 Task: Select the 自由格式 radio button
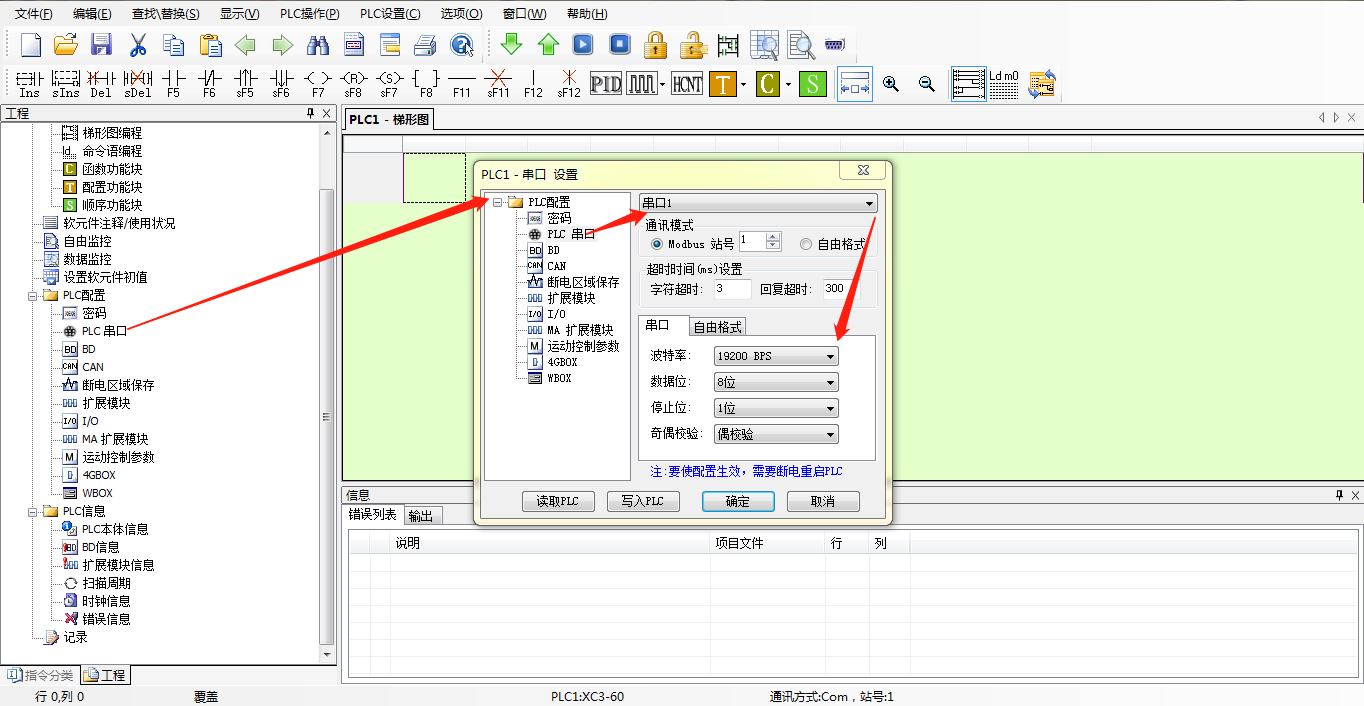[806, 244]
